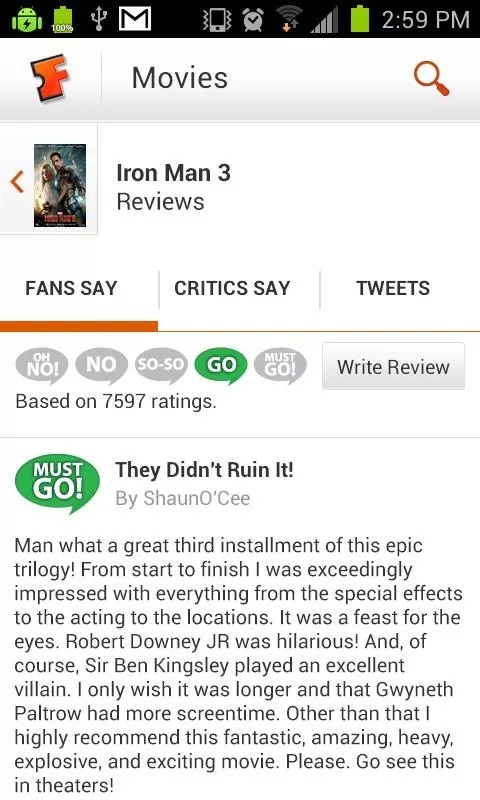Select the green "Go" rating bubble
The height and width of the screenshot is (800, 480).
tap(221, 365)
